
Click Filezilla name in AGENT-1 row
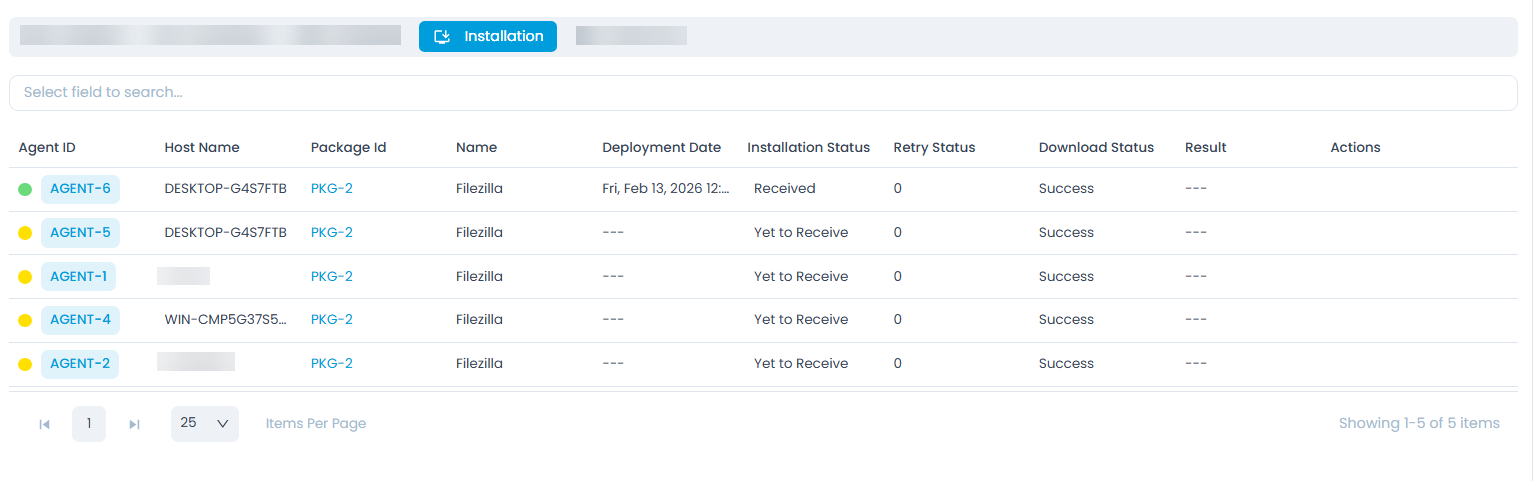tap(480, 277)
